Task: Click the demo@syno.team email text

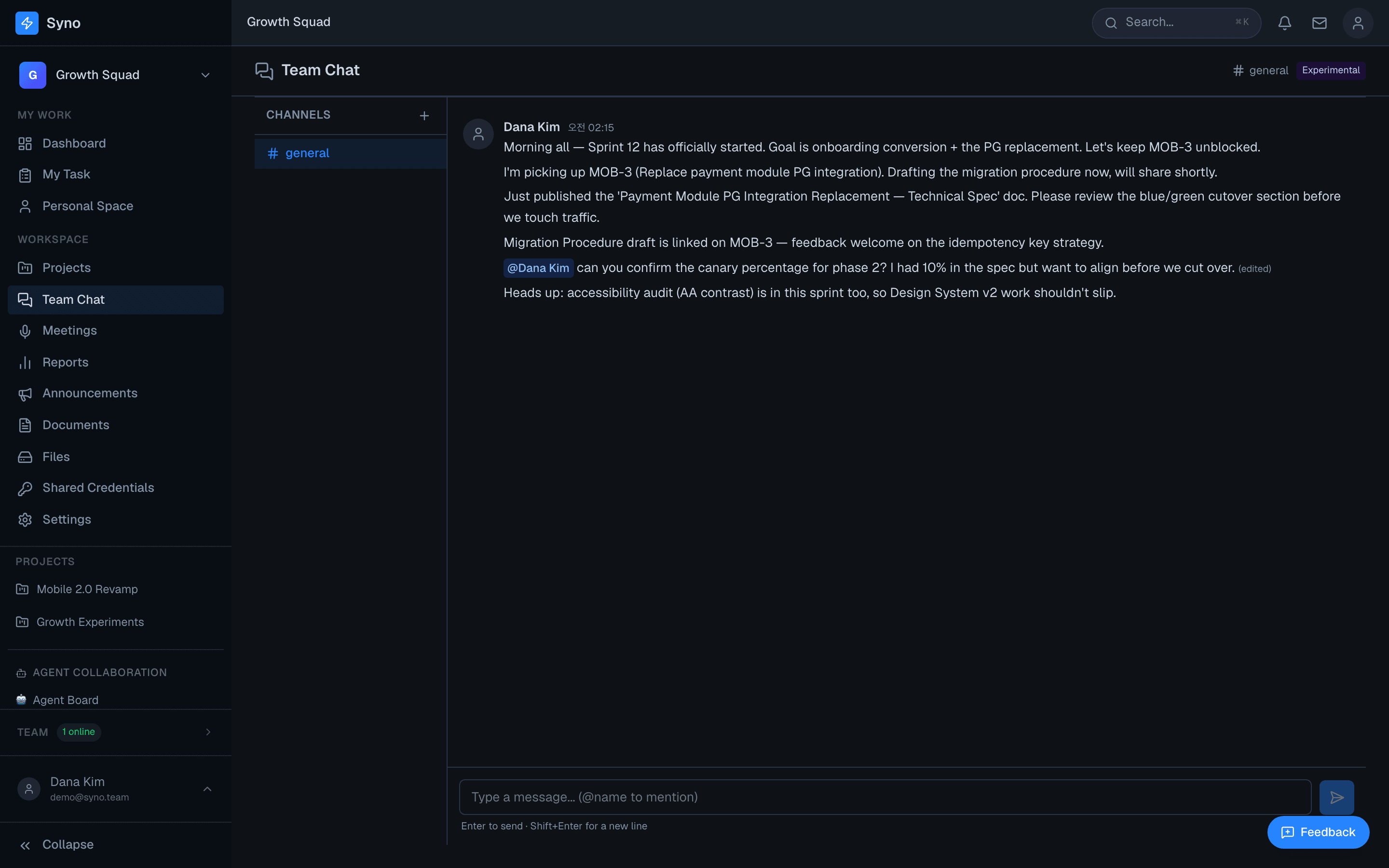Action: [x=90, y=798]
